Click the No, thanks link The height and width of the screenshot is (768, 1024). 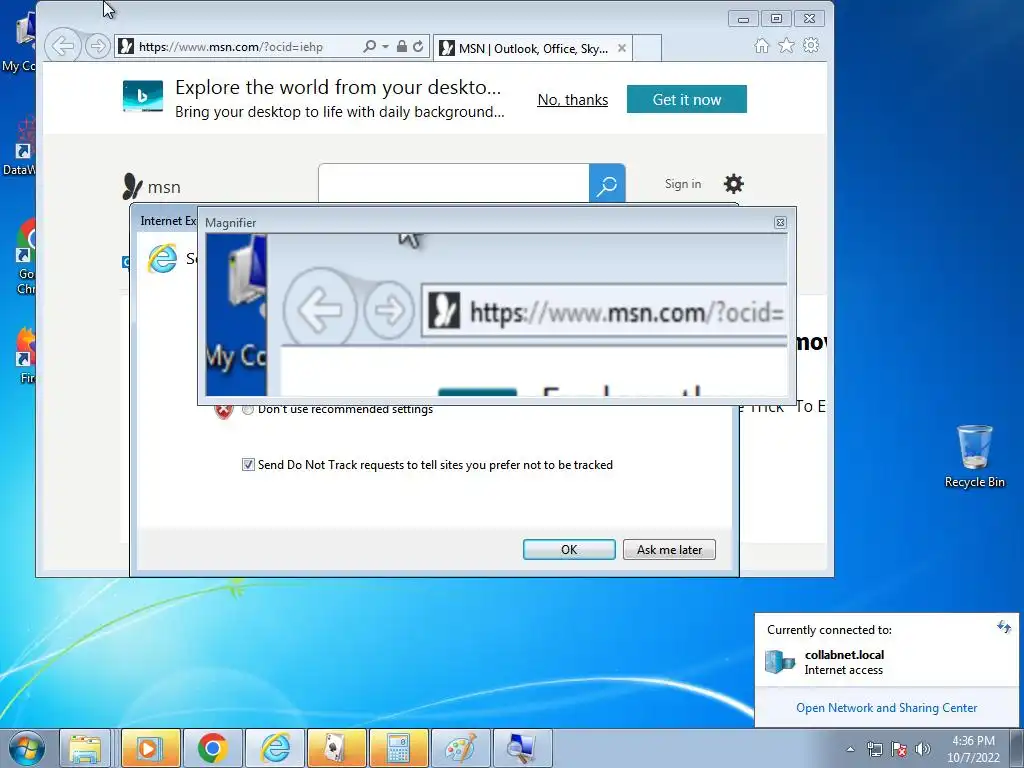[x=573, y=100]
